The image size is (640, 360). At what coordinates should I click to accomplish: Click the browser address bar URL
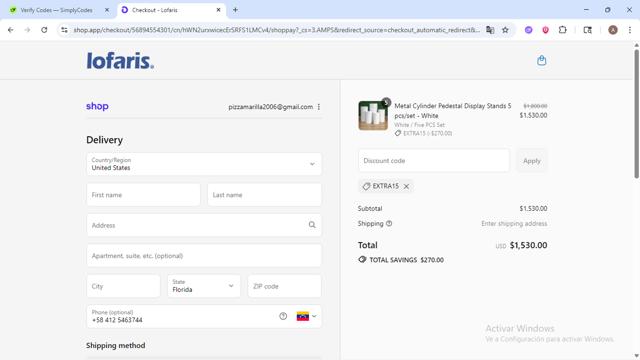pos(277,30)
